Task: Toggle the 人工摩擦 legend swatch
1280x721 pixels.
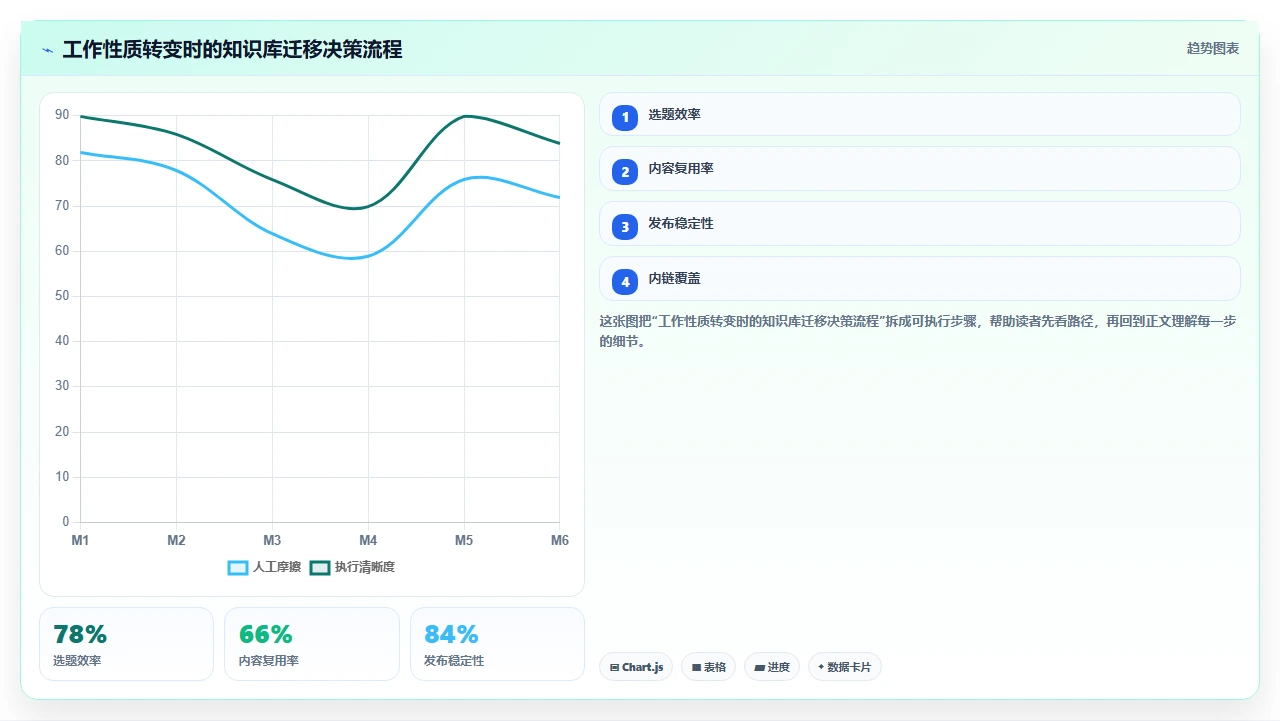Action: click(x=238, y=567)
